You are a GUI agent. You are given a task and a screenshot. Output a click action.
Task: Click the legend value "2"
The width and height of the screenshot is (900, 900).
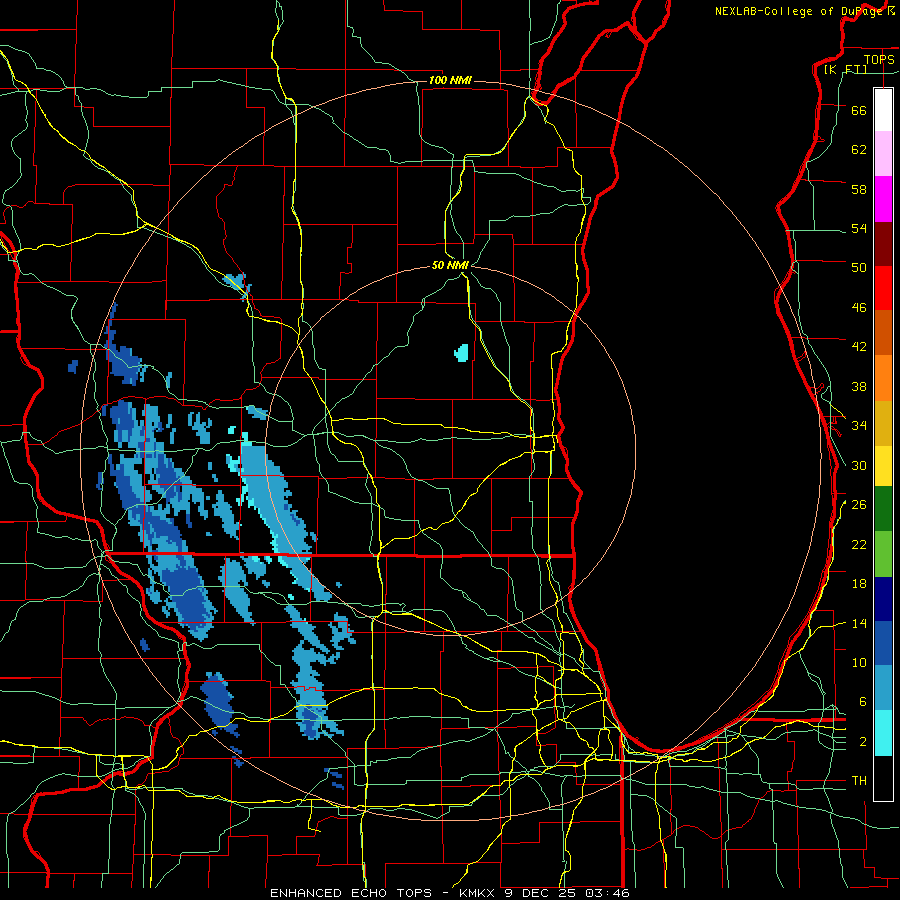863,742
